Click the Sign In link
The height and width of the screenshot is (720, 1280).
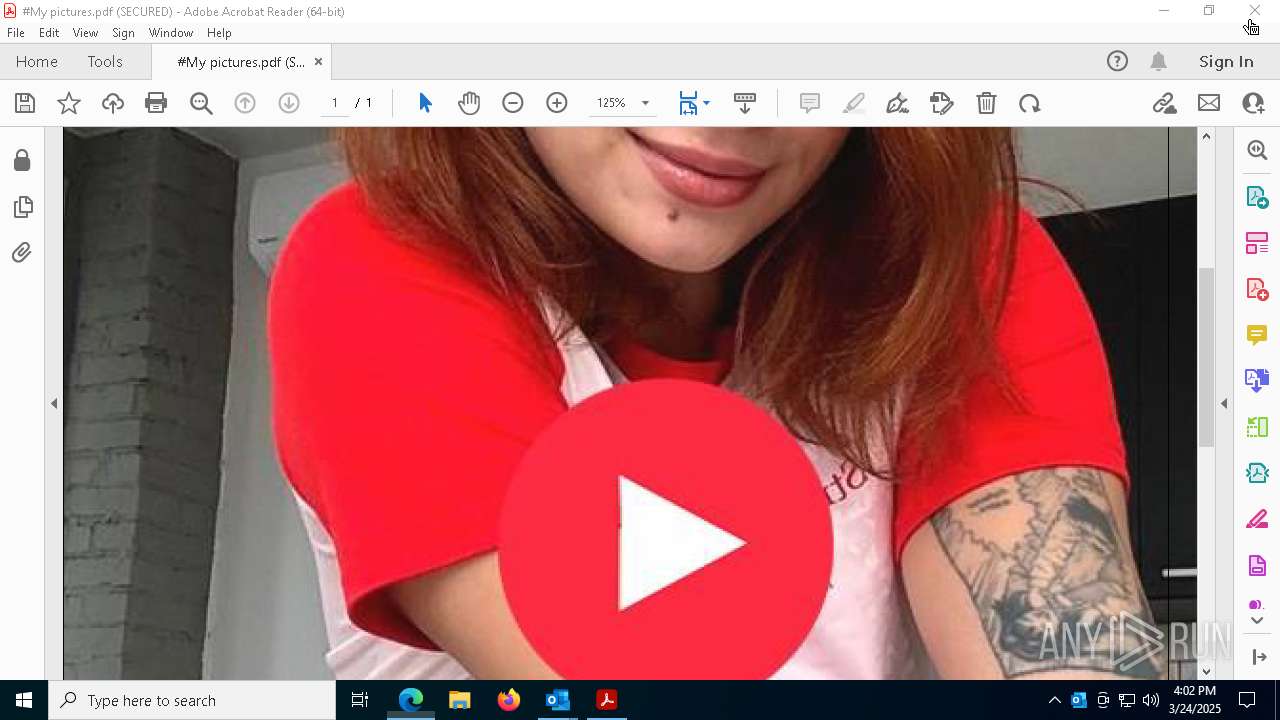click(x=1226, y=62)
